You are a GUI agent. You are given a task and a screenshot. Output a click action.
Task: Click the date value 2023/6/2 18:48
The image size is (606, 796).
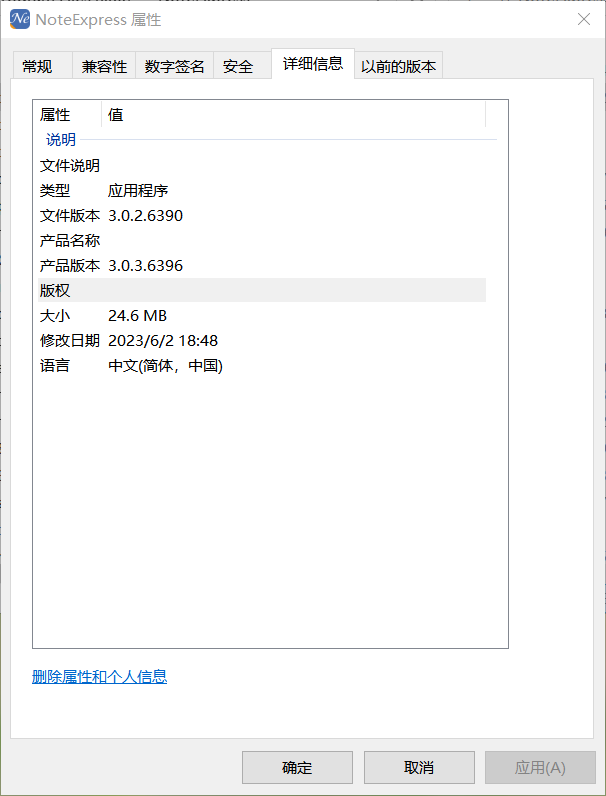(x=163, y=341)
